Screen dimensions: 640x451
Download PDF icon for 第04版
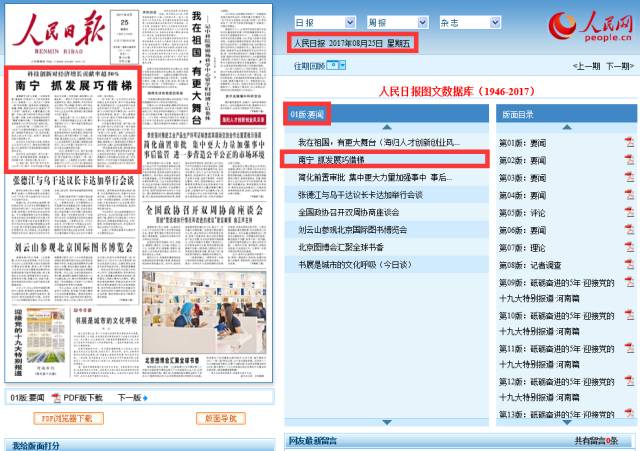pos(629,195)
